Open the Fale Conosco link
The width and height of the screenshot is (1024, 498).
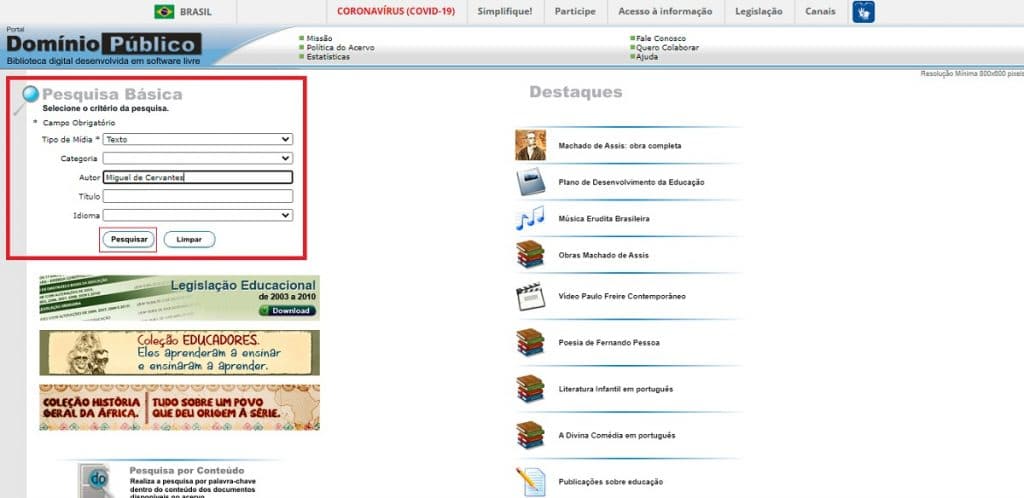(x=661, y=39)
